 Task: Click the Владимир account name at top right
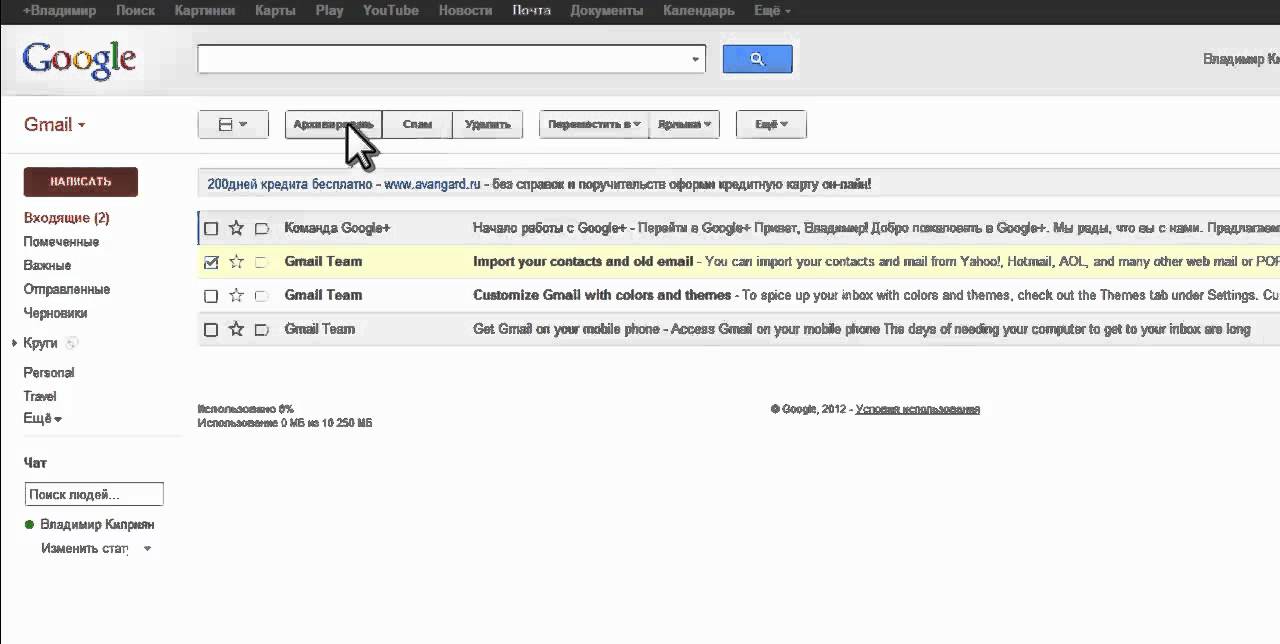[1240, 59]
